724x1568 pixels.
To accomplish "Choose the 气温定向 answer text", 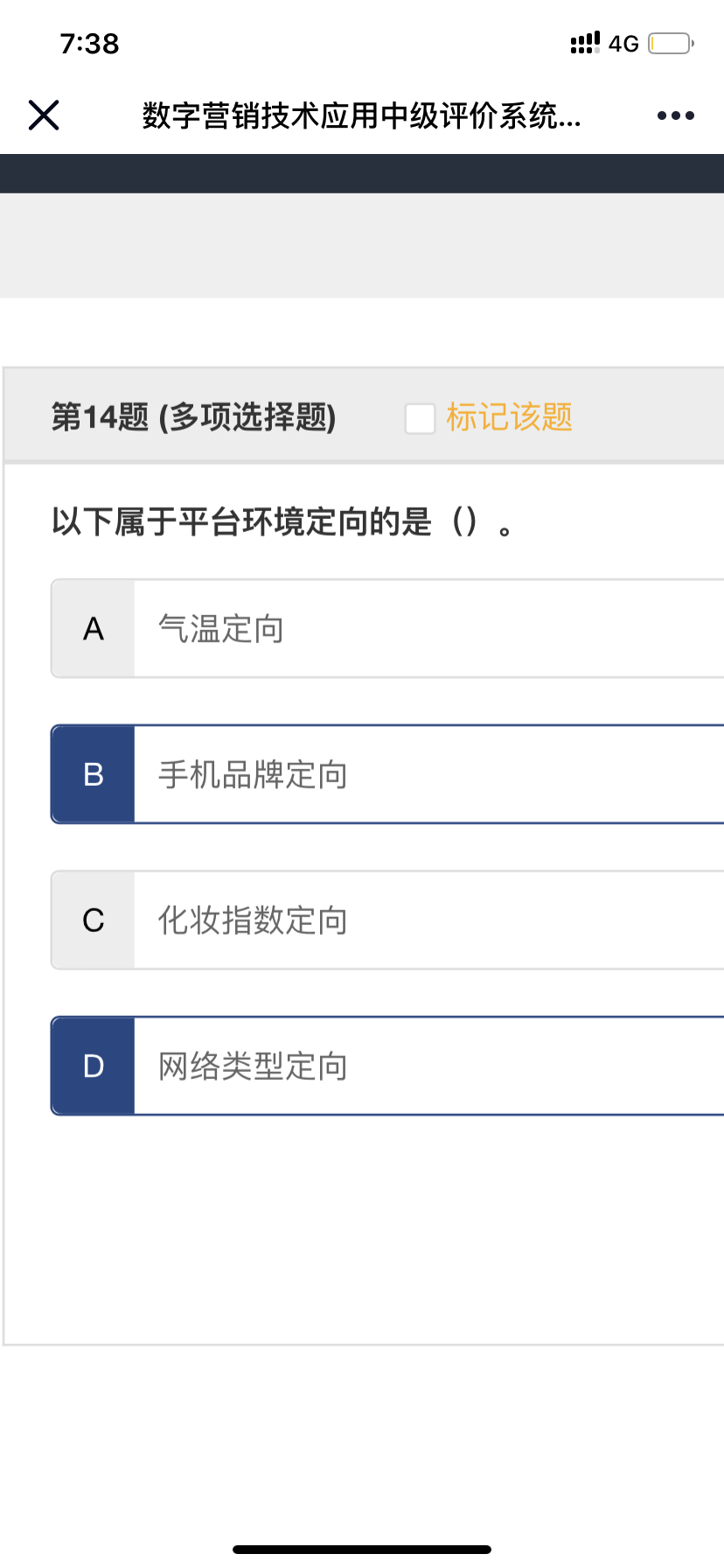I will click(x=220, y=629).
